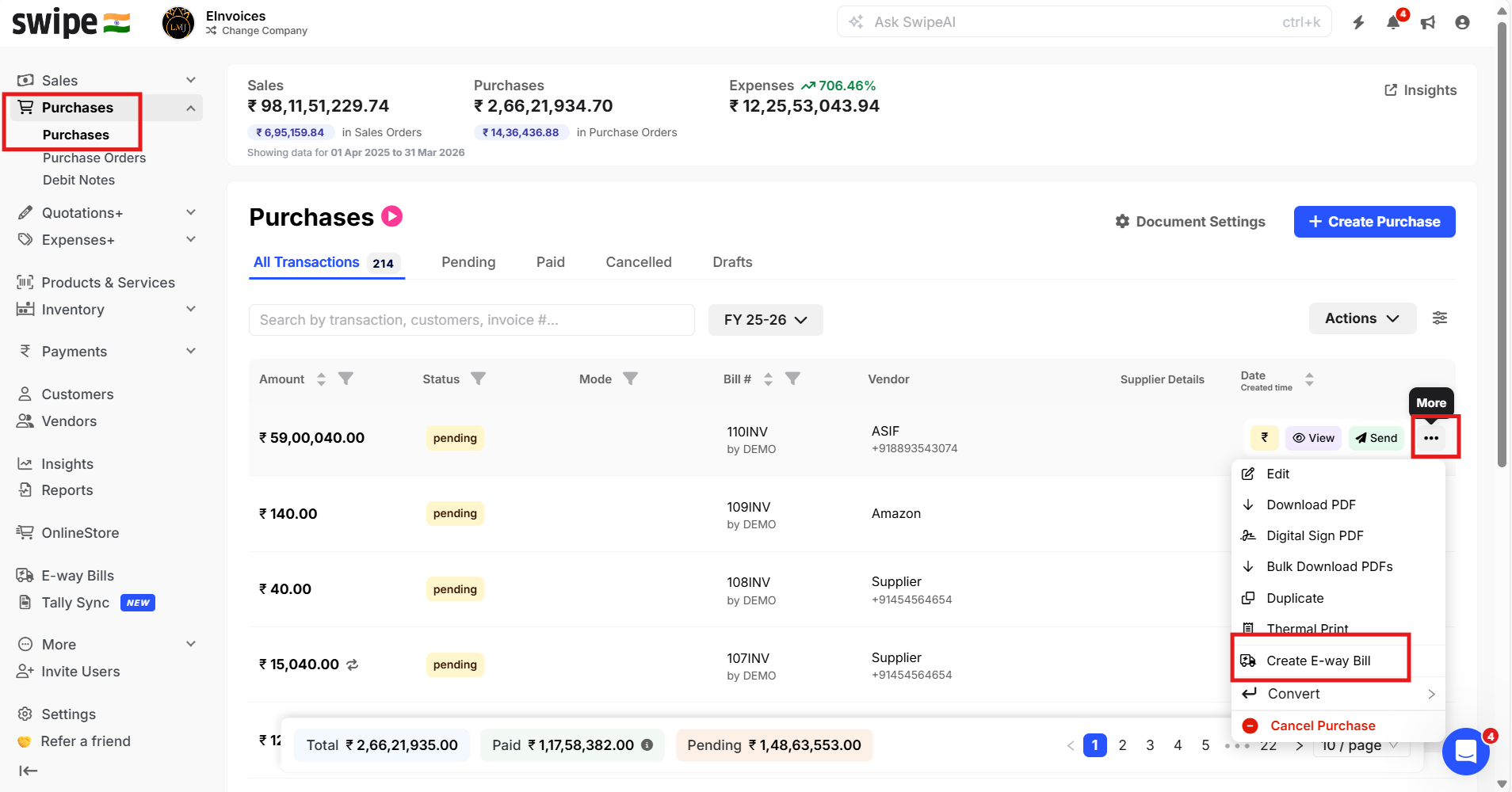Open the megaphone announcements icon
1512x792 pixels.
[x=1428, y=22]
